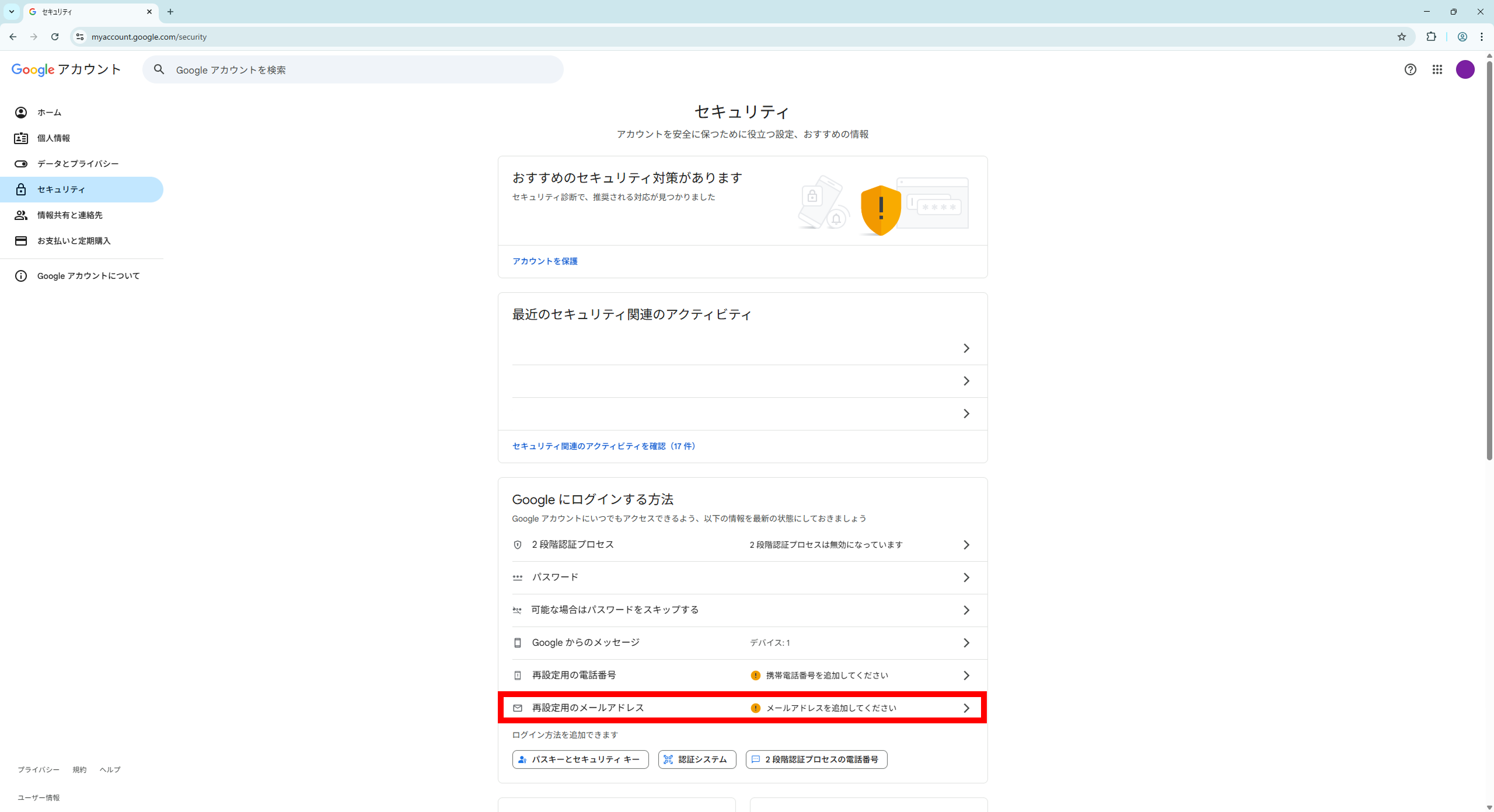Click the orange warning shield illustration
The image size is (1494, 812).
pyautogui.click(x=880, y=210)
